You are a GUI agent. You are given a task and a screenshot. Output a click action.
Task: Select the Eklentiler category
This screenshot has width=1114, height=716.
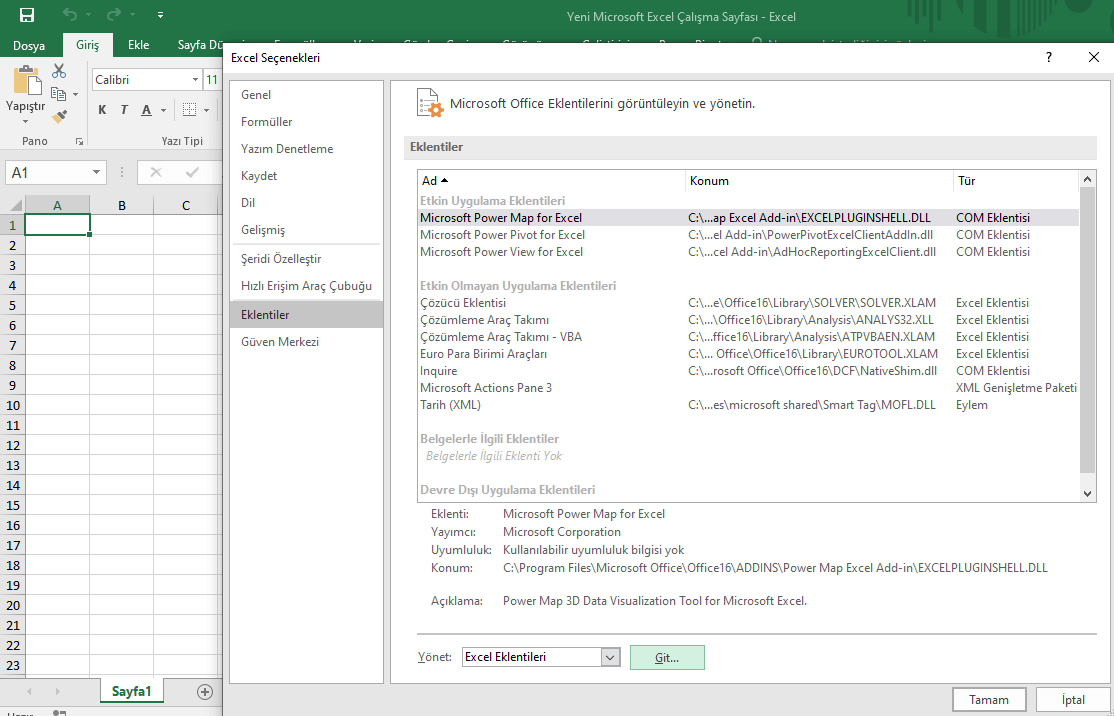point(306,315)
